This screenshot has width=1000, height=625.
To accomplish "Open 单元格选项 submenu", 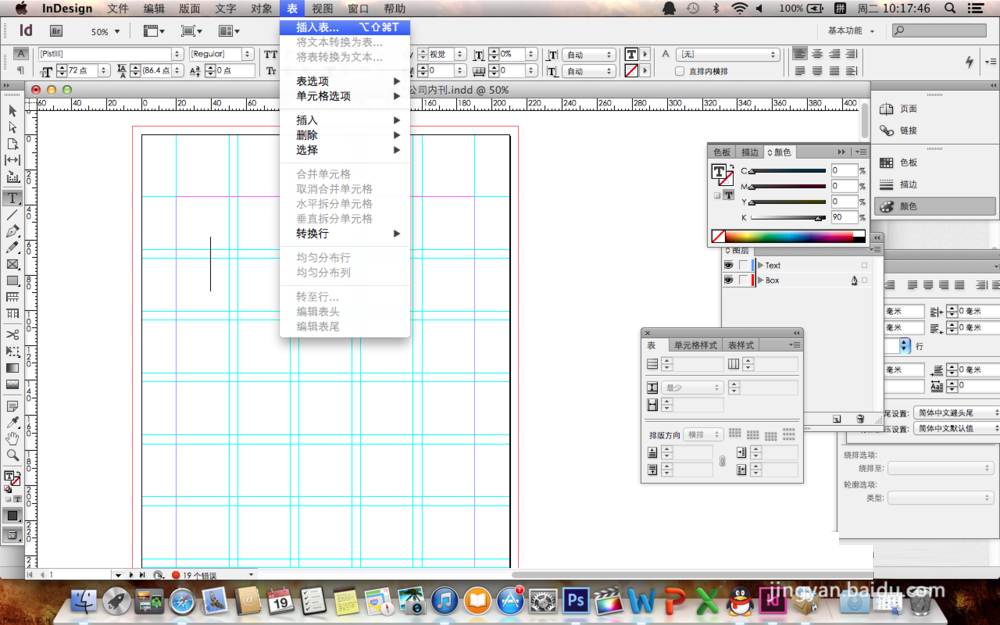I will 345,96.
